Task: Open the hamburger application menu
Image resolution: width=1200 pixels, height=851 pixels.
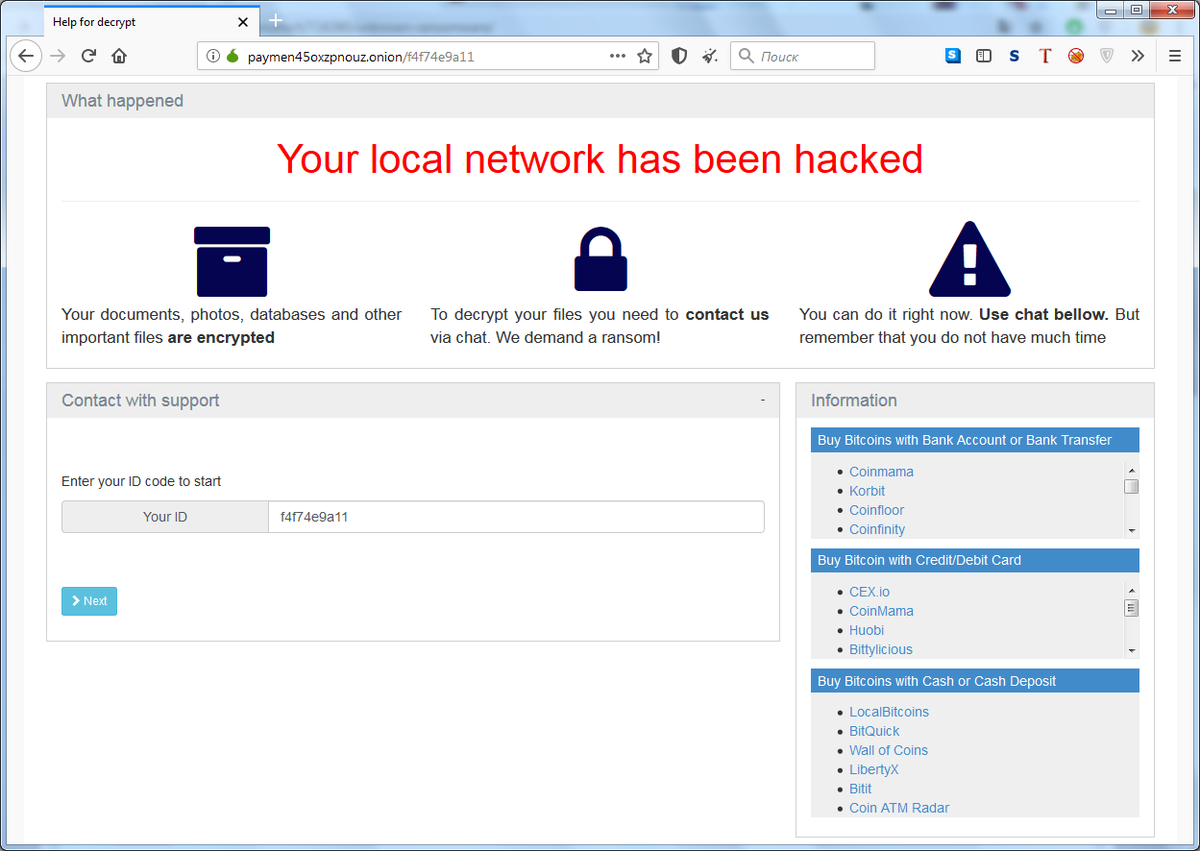Action: [x=1175, y=56]
